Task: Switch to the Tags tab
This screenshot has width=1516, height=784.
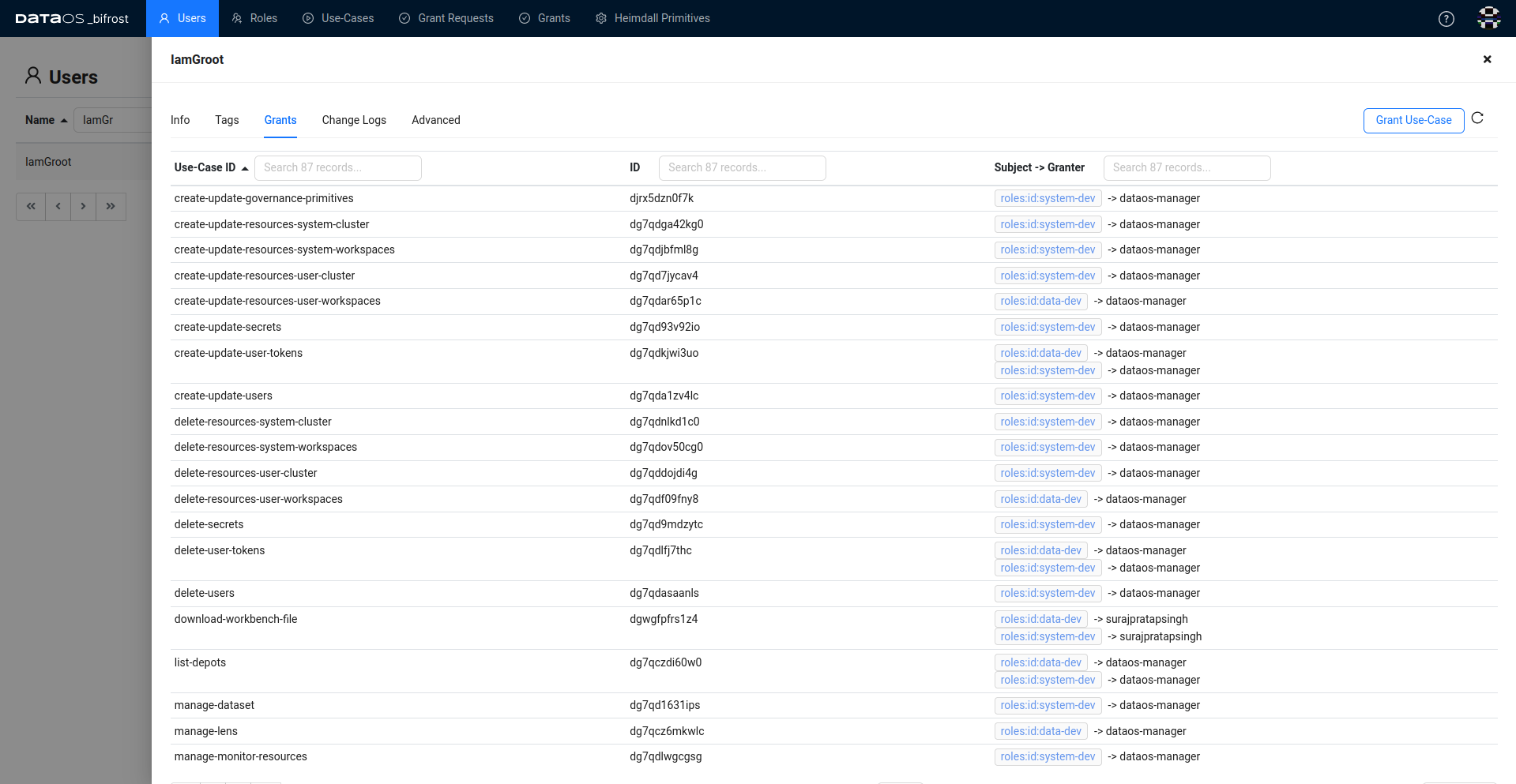Action: point(227,120)
